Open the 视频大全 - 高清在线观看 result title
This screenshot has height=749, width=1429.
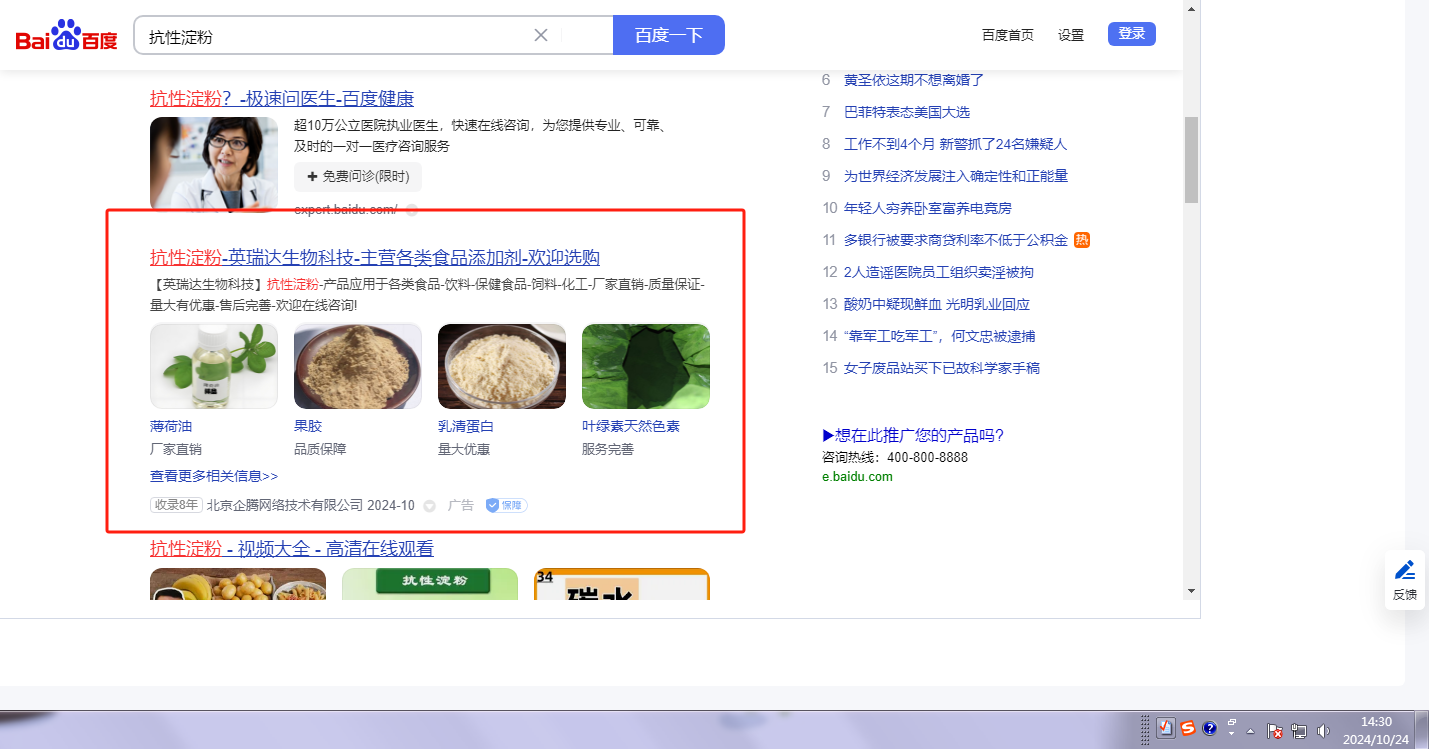292,549
